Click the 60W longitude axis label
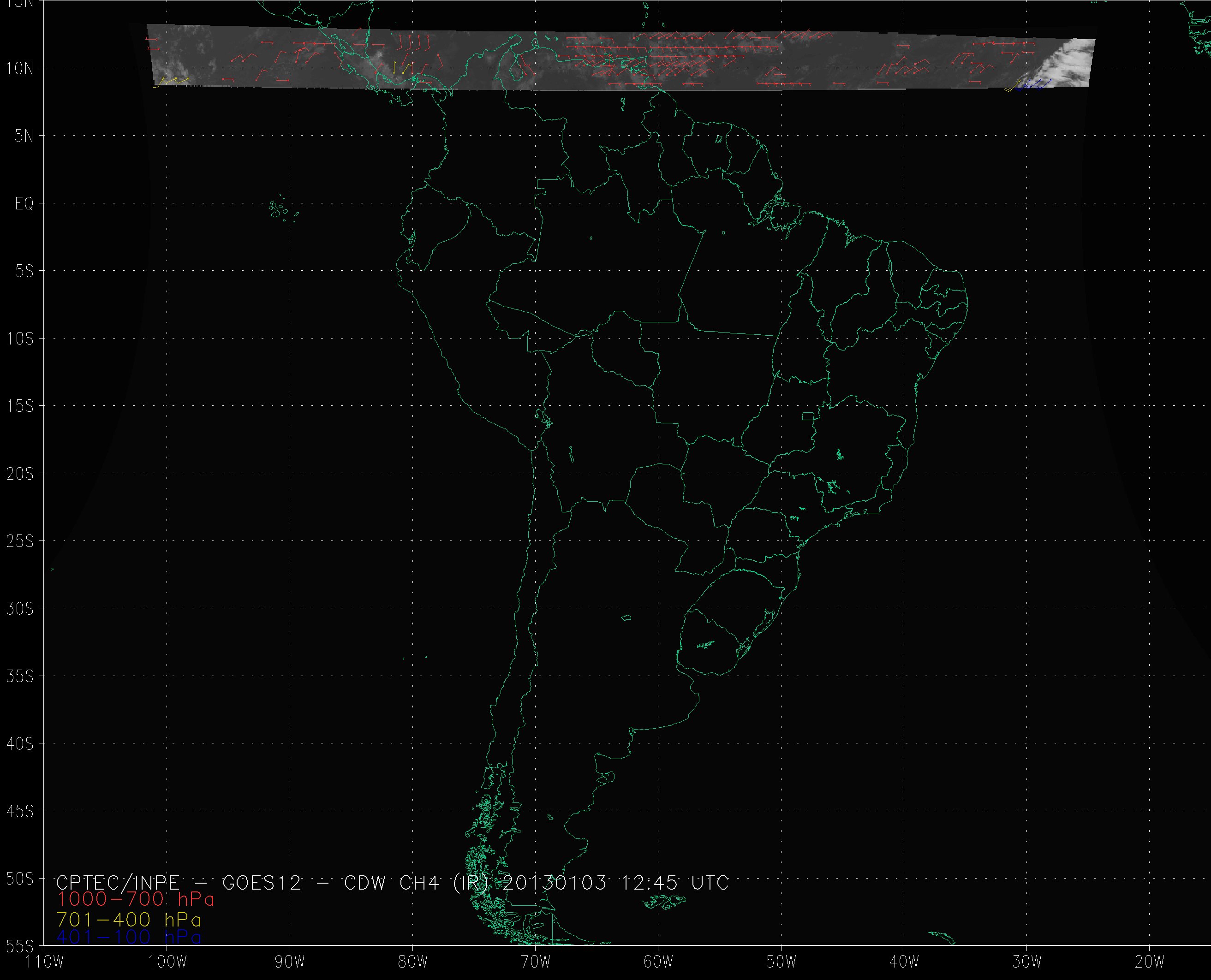This screenshot has width=1211, height=980. click(x=658, y=962)
